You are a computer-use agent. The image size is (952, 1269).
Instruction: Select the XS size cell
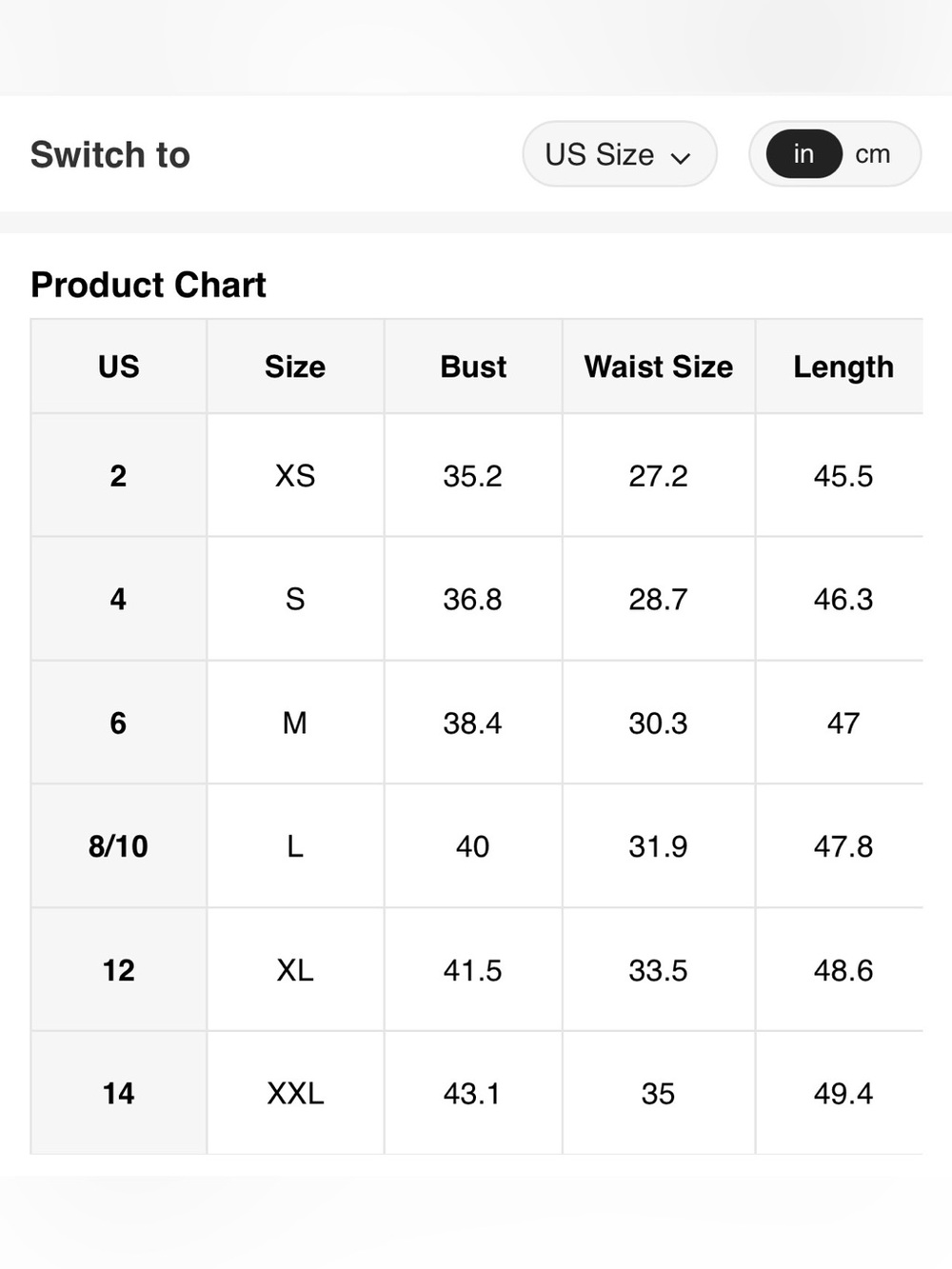click(x=295, y=475)
